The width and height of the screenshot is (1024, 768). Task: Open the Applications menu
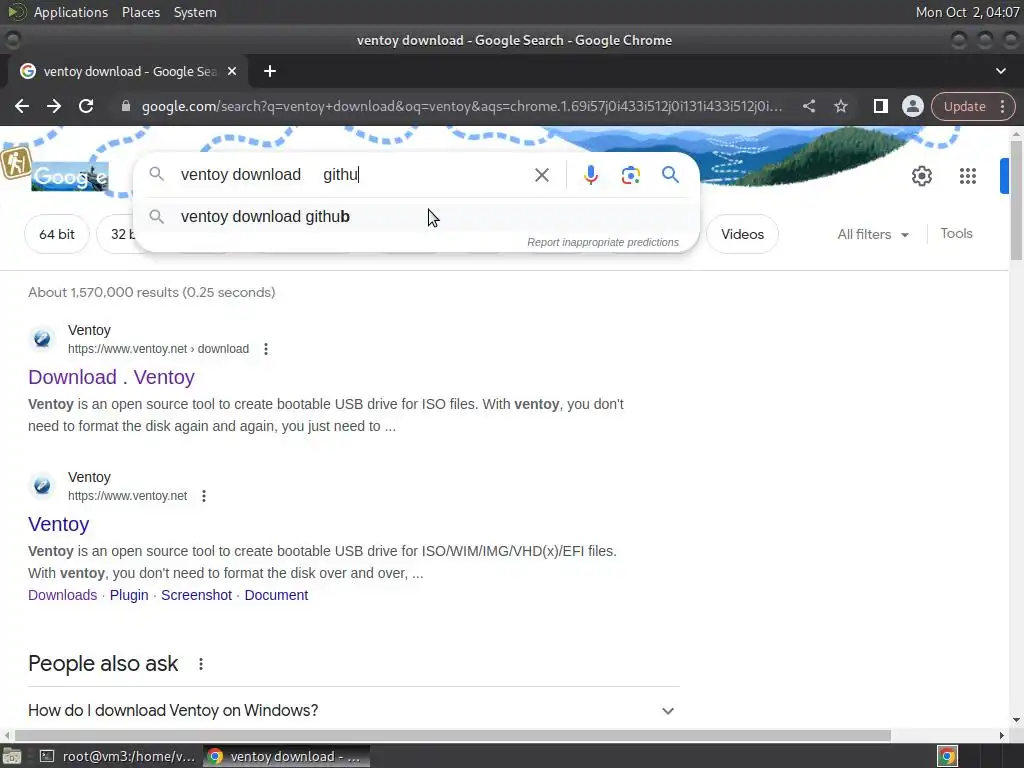pos(71,12)
